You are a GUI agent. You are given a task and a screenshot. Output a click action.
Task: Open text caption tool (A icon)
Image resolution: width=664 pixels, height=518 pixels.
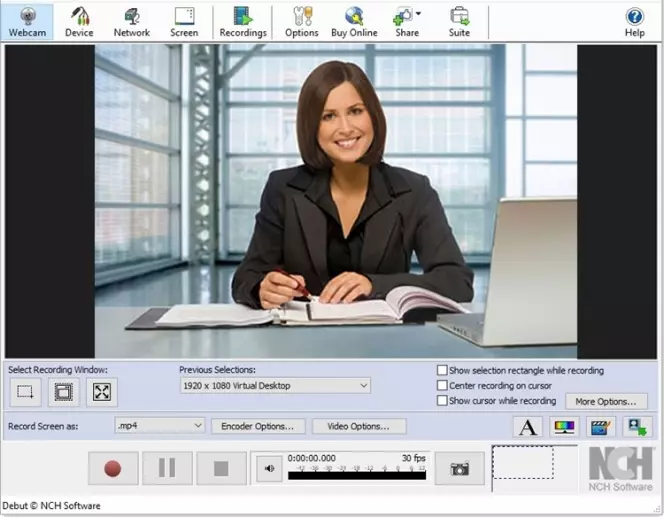pyautogui.click(x=528, y=427)
